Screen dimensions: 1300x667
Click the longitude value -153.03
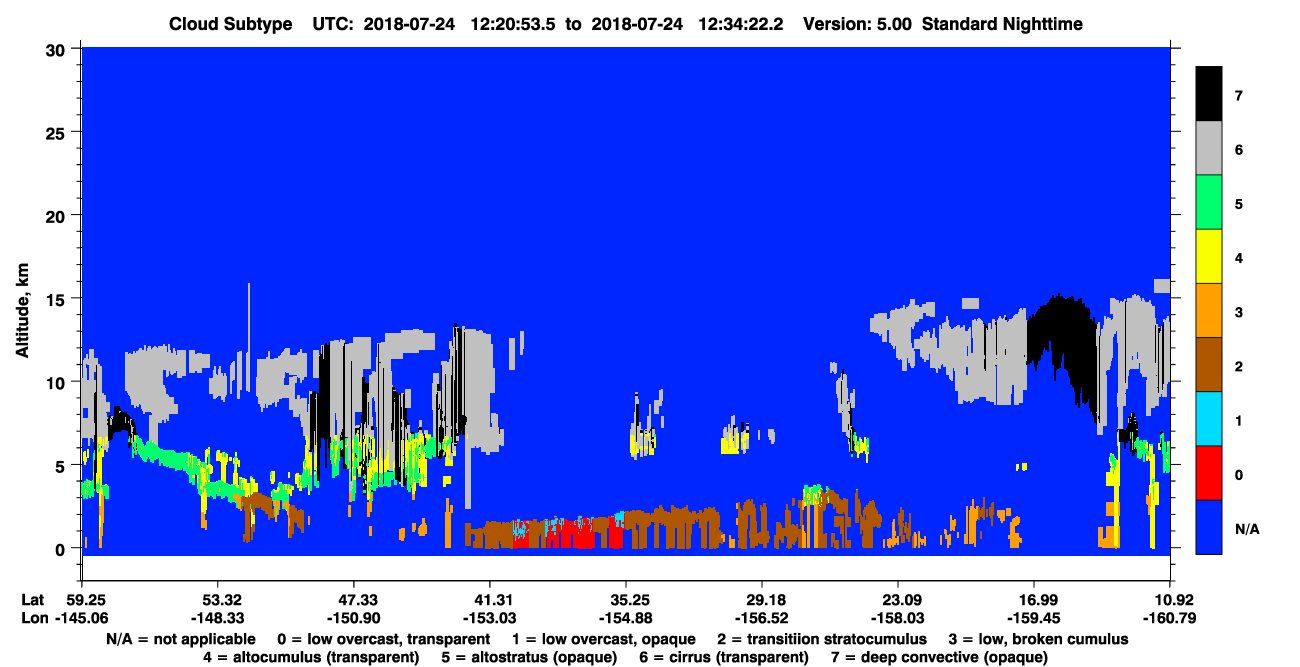pos(489,618)
